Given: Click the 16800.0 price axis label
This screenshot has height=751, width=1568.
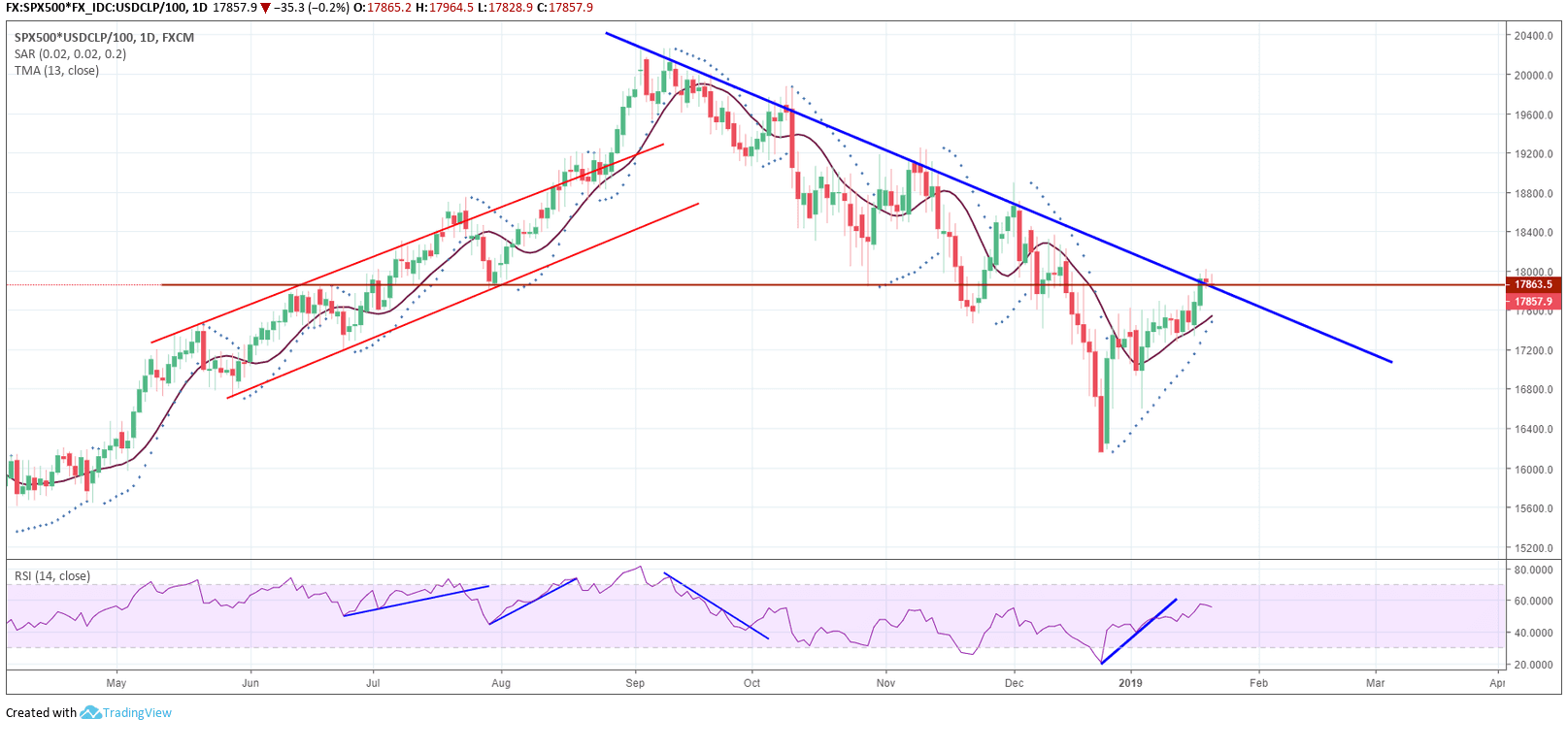Looking at the screenshot, I should [1533, 390].
